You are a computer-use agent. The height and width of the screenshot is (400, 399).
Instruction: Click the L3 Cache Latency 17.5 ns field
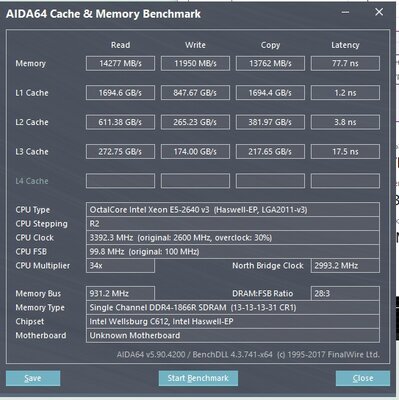point(345,151)
